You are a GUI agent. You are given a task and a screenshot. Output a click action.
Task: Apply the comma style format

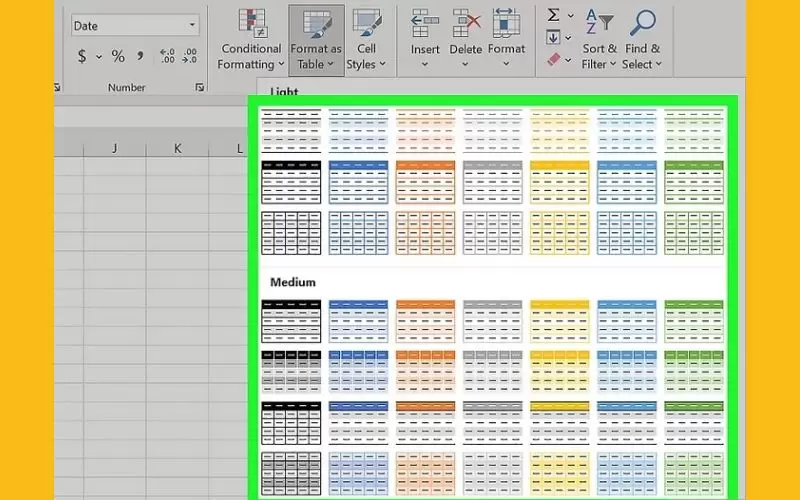[140, 56]
